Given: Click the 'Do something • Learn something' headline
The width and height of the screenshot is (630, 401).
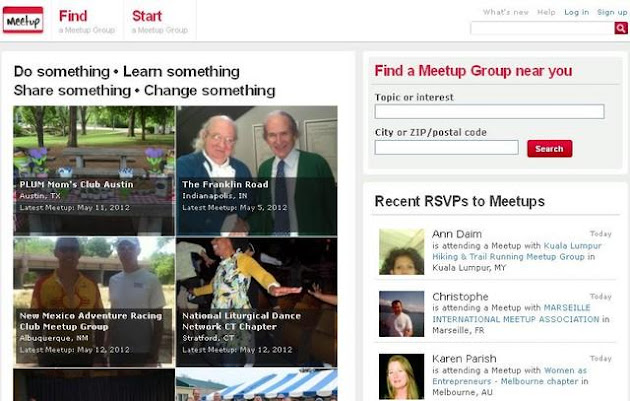Looking at the screenshot, I should pyautogui.click(x=127, y=72).
